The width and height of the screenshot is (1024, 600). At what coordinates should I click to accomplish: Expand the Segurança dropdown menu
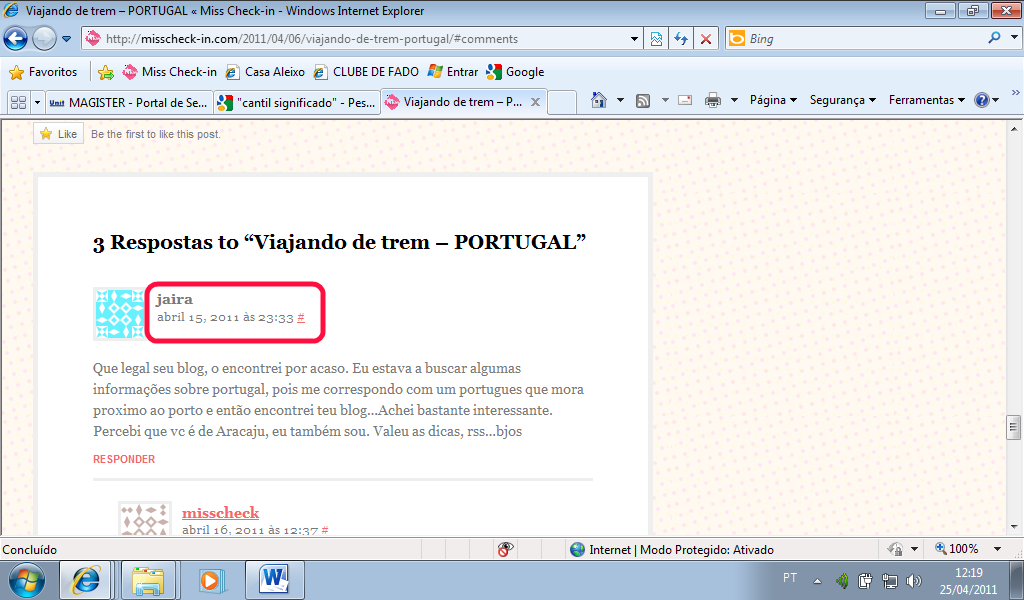pos(842,100)
